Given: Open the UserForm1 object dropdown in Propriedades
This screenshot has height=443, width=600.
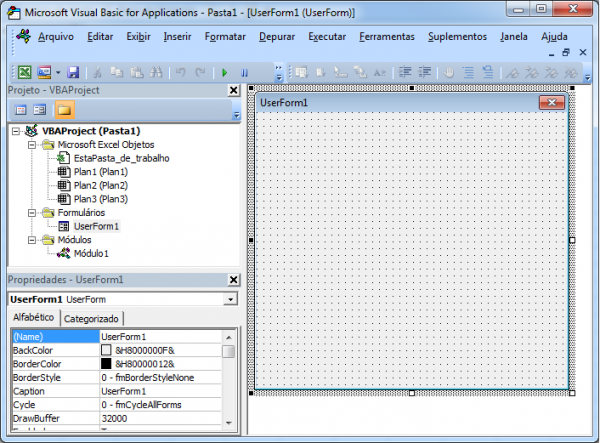Looking at the screenshot, I should (231, 299).
